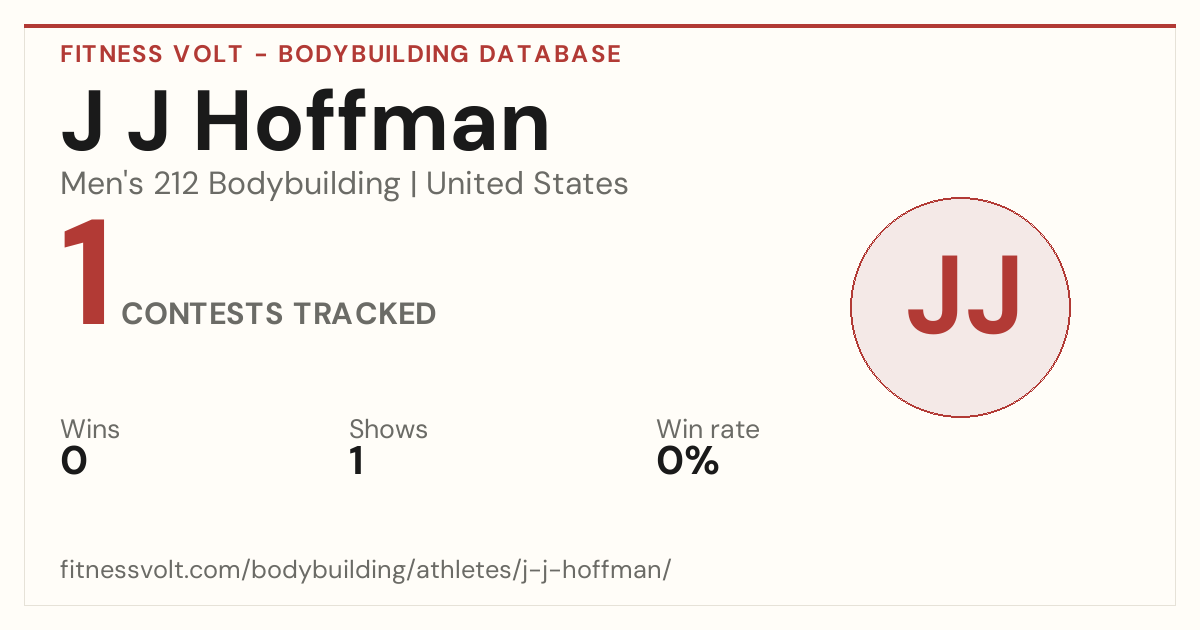Click the JJ avatar circle
Image resolution: width=1200 pixels, height=630 pixels.
[960, 307]
